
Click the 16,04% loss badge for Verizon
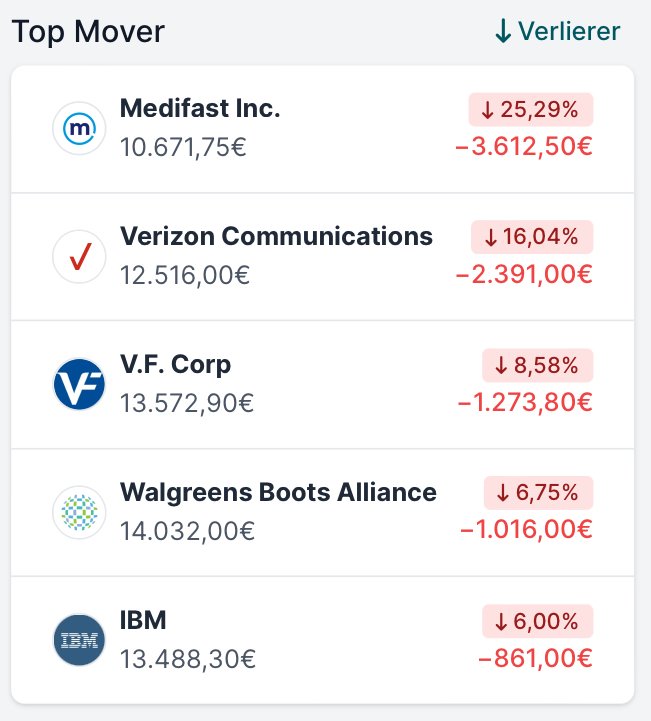click(532, 237)
